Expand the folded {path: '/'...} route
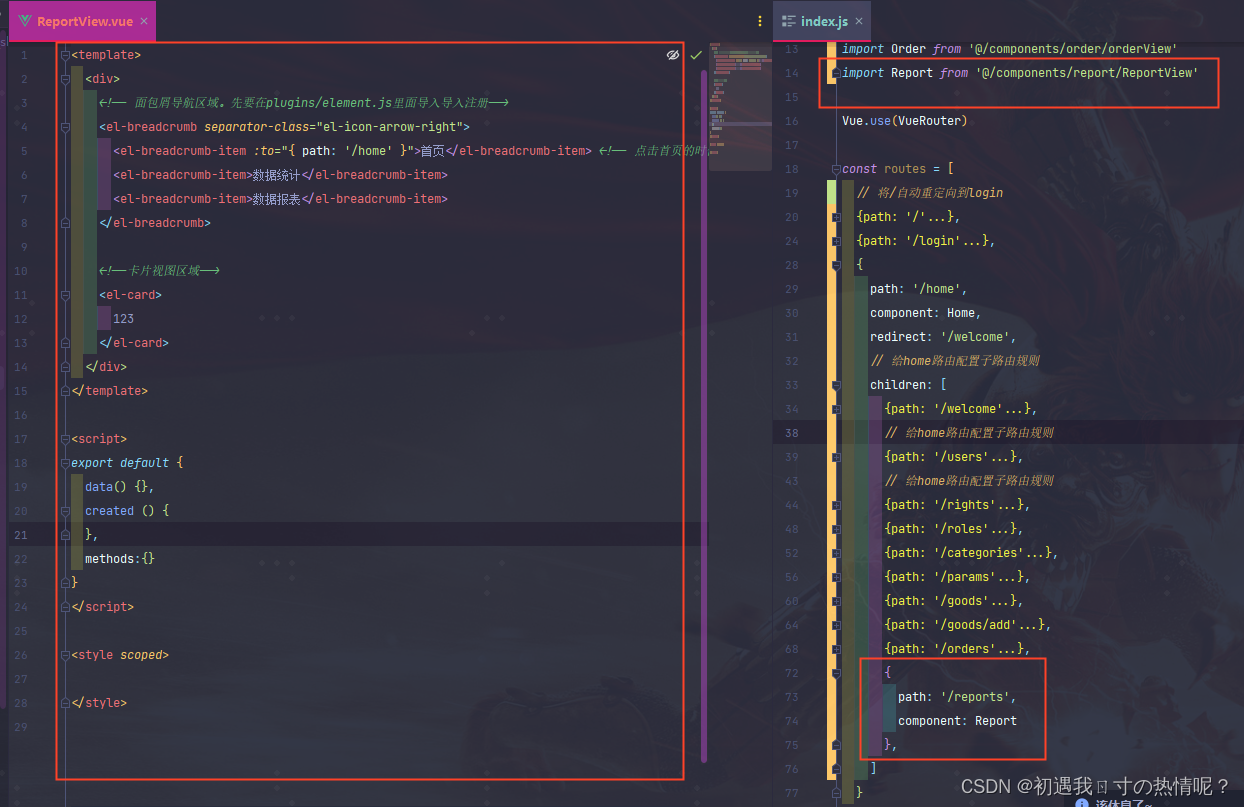Image resolution: width=1244 pixels, height=807 pixels. coord(836,217)
